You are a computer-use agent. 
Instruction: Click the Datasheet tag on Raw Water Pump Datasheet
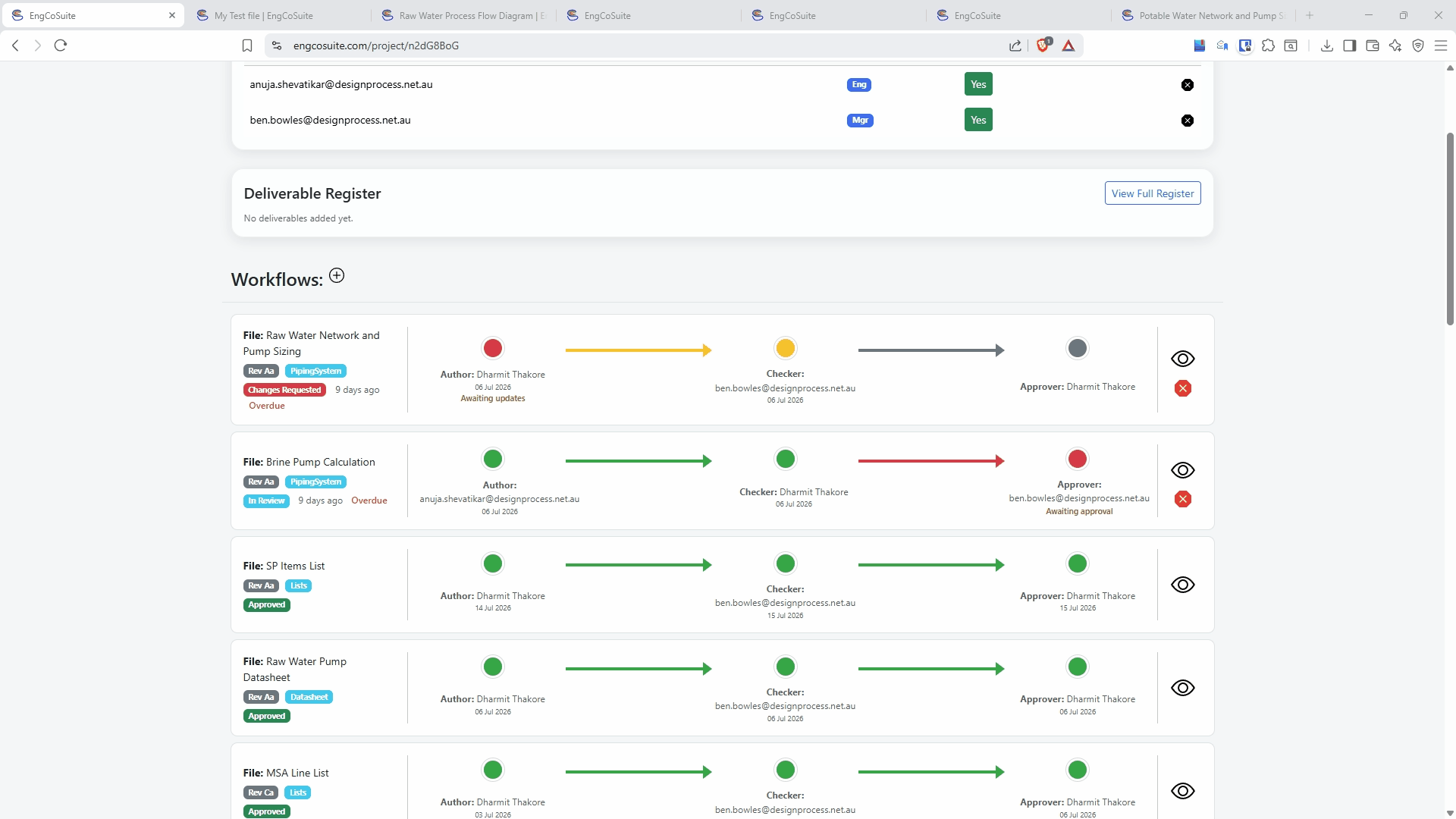309,697
